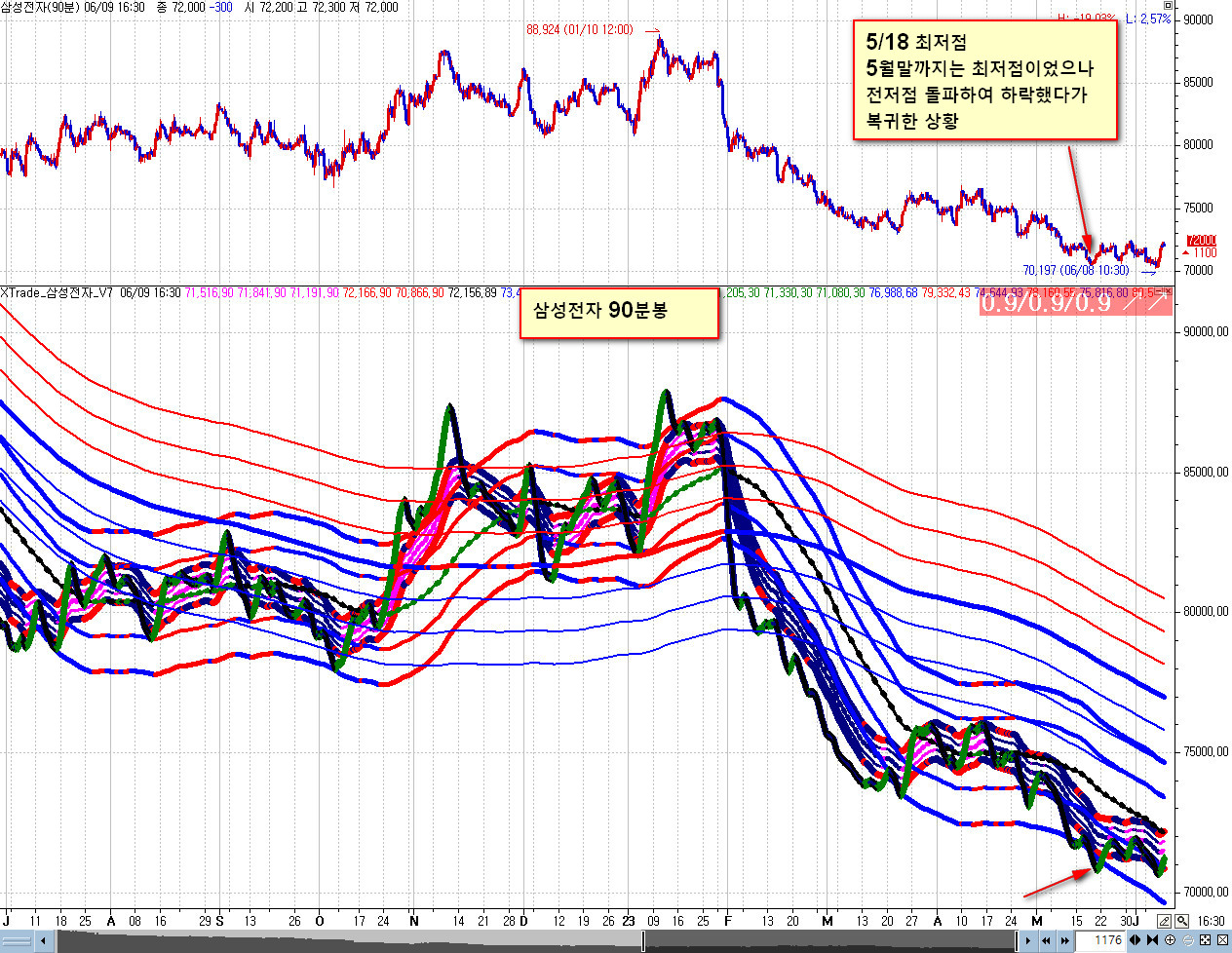The width and height of the screenshot is (1232, 953).
Task: Click the 5/18 최저점 annotation note
Action: [x=985, y=81]
